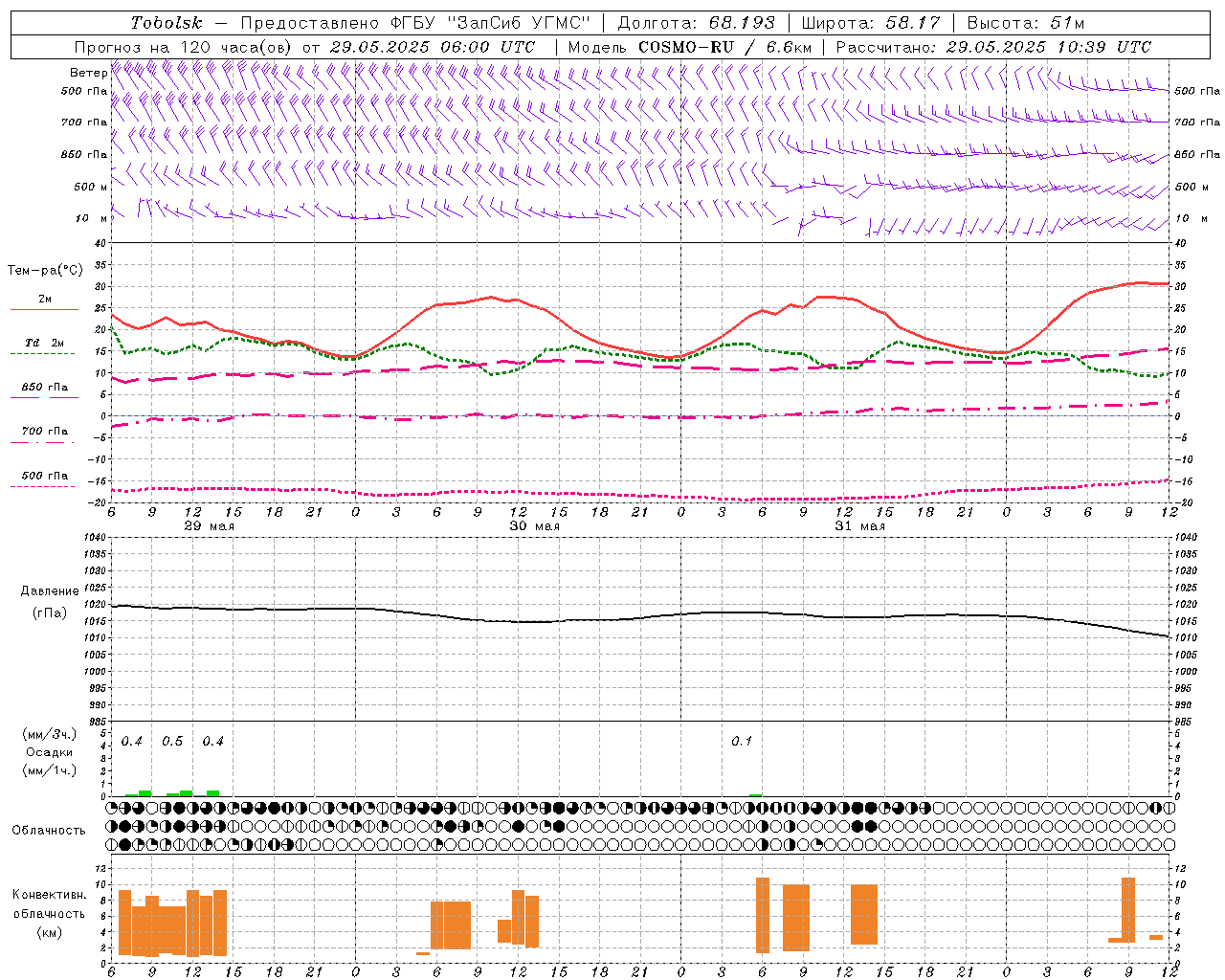Click the Тем-ра(°C) temperature axis title
Image resolution: width=1225 pixels, height=980 pixels.
tap(45, 271)
